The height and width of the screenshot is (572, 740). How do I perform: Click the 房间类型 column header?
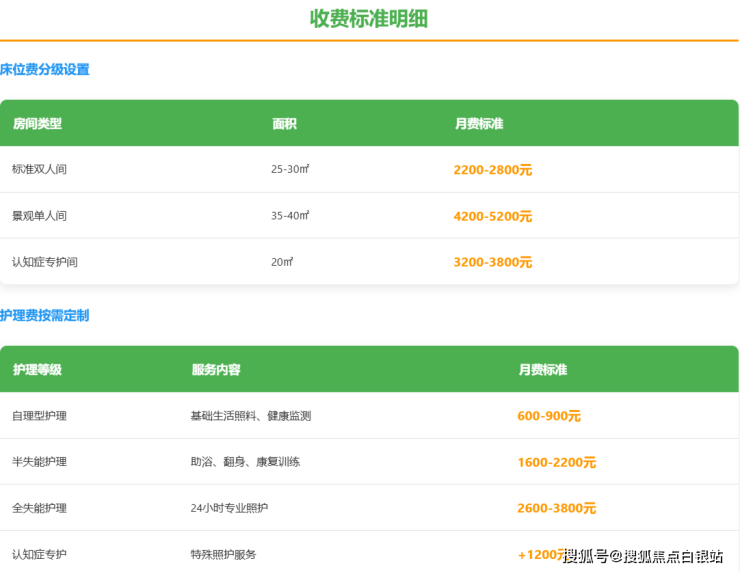(37, 124)
